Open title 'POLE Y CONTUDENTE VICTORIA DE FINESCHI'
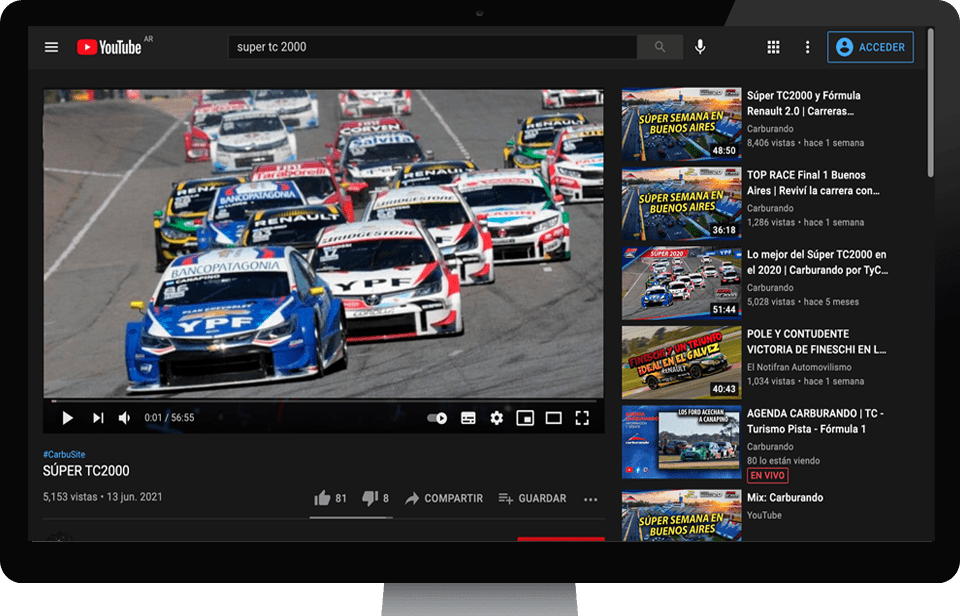 click(x=816, y=342)
